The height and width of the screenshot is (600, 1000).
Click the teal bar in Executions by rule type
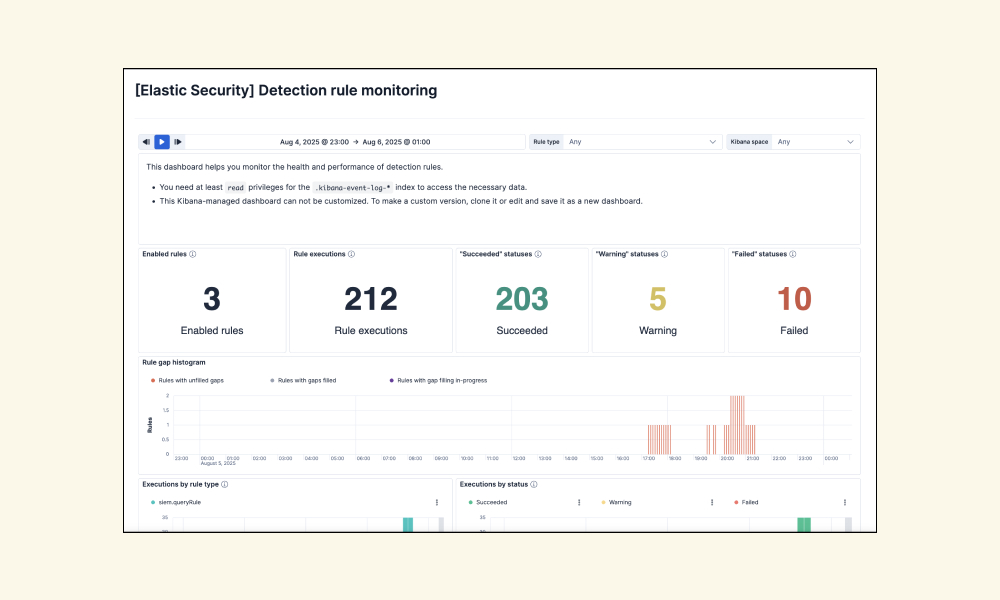[x=408, y=525]
